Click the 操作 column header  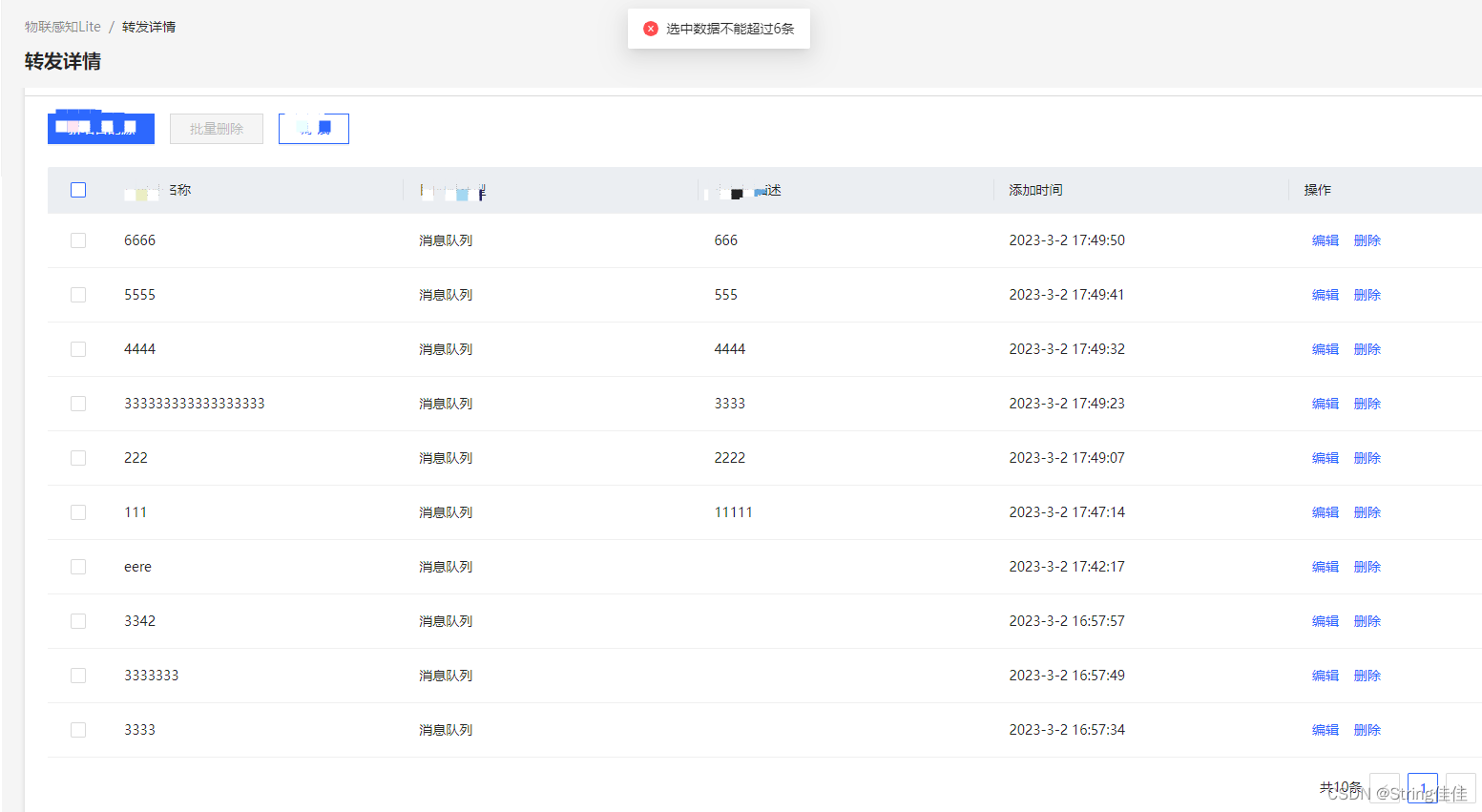1318,190
